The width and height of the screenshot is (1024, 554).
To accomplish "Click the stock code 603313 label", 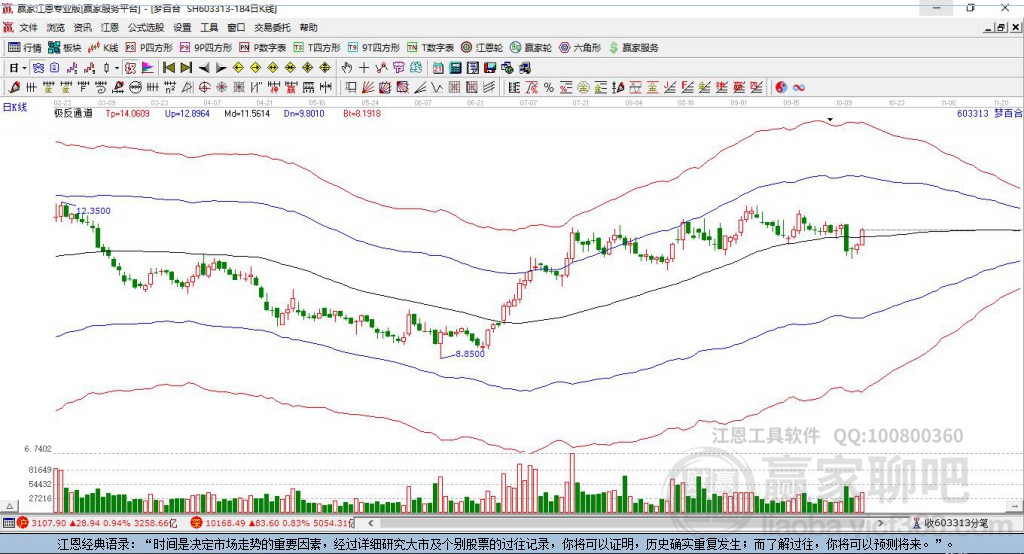I will point(973,113).
